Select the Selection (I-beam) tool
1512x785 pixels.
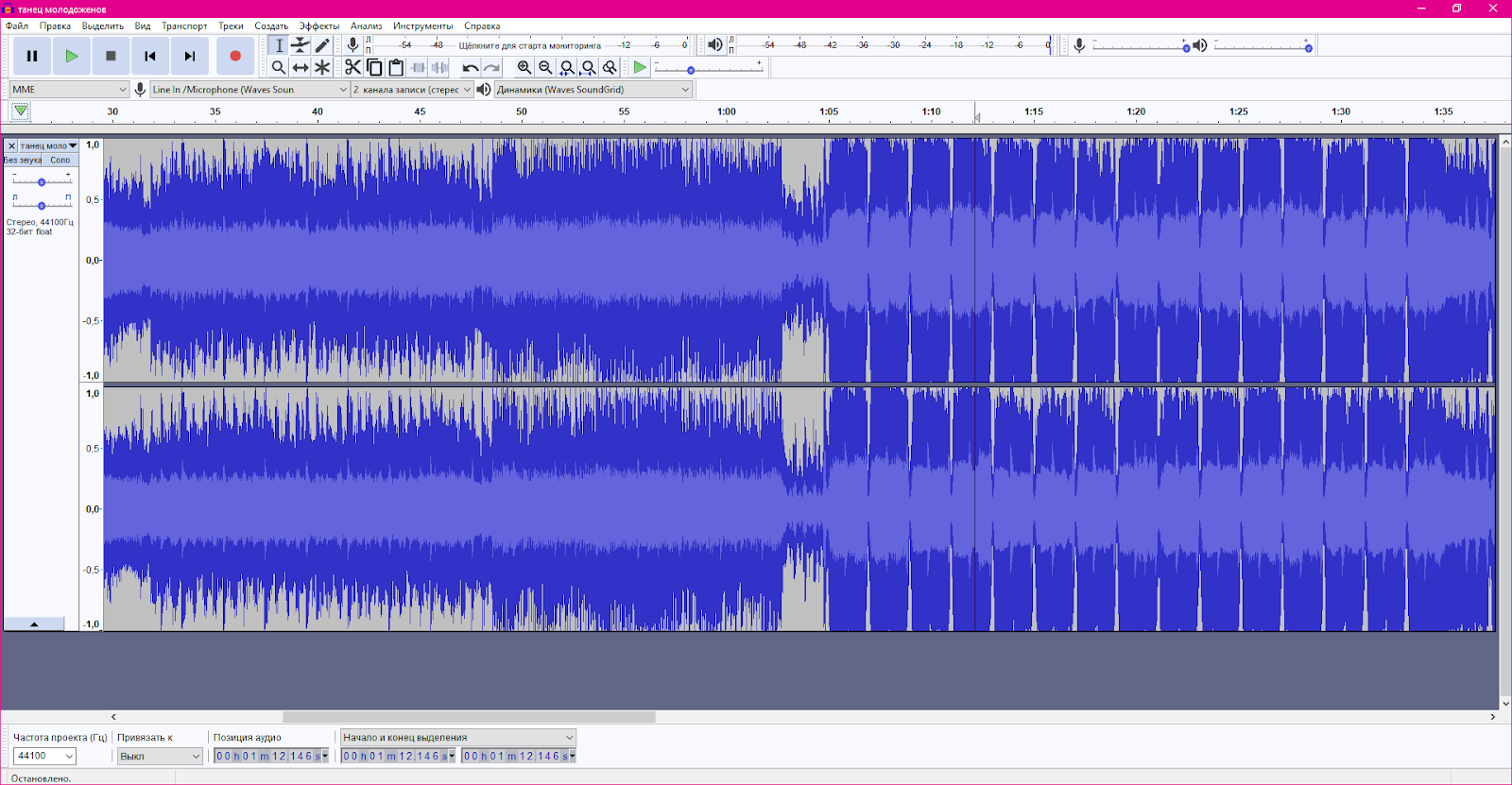click(279, 45)
